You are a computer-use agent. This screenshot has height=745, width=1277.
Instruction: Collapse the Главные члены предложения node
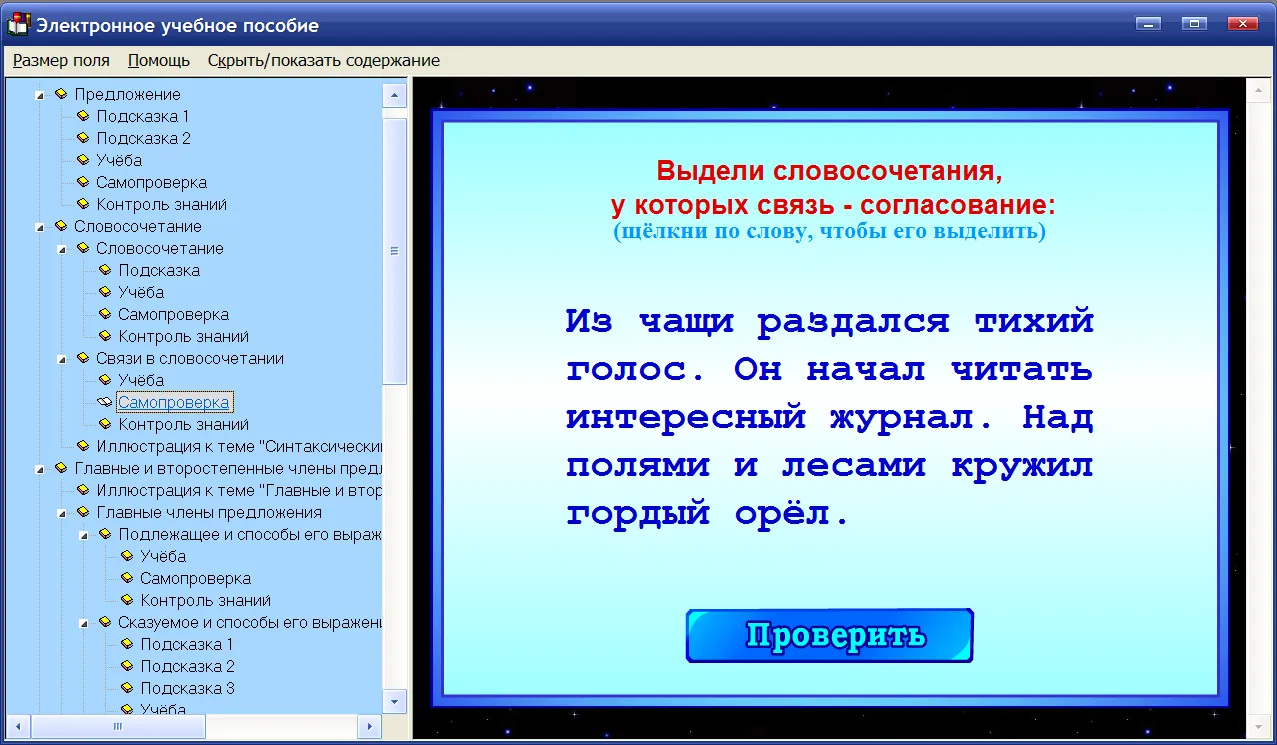(x=62, y=513)
